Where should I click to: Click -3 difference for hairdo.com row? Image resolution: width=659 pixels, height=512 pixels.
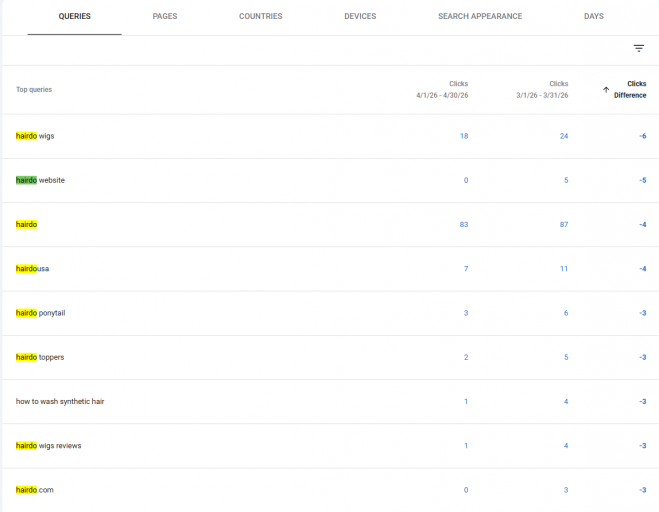tap(643, 490)
